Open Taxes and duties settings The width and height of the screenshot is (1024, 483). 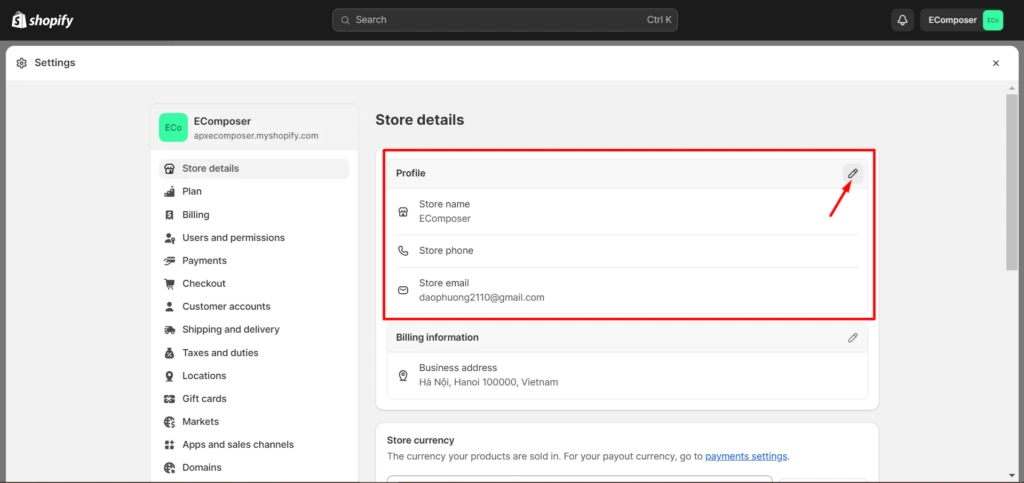point(220,353)
